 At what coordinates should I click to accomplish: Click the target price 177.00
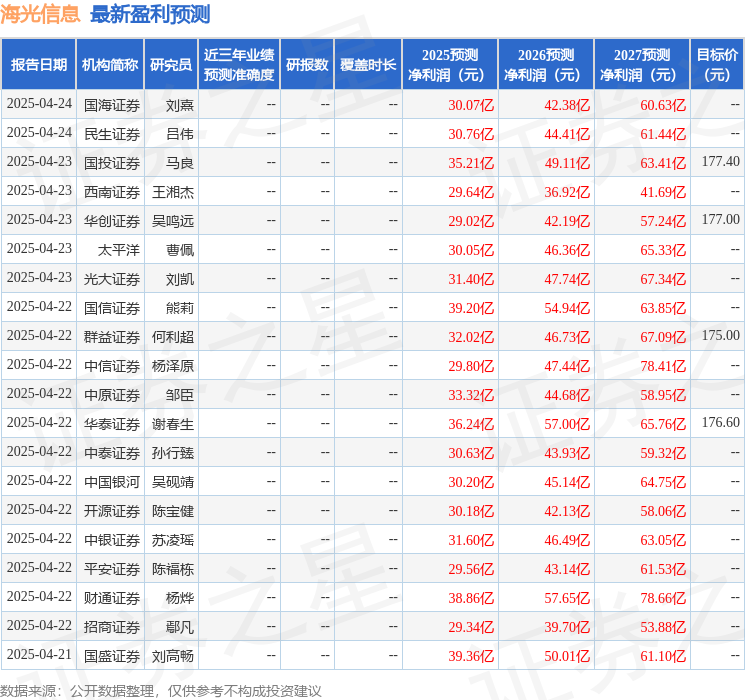(721, 220)
